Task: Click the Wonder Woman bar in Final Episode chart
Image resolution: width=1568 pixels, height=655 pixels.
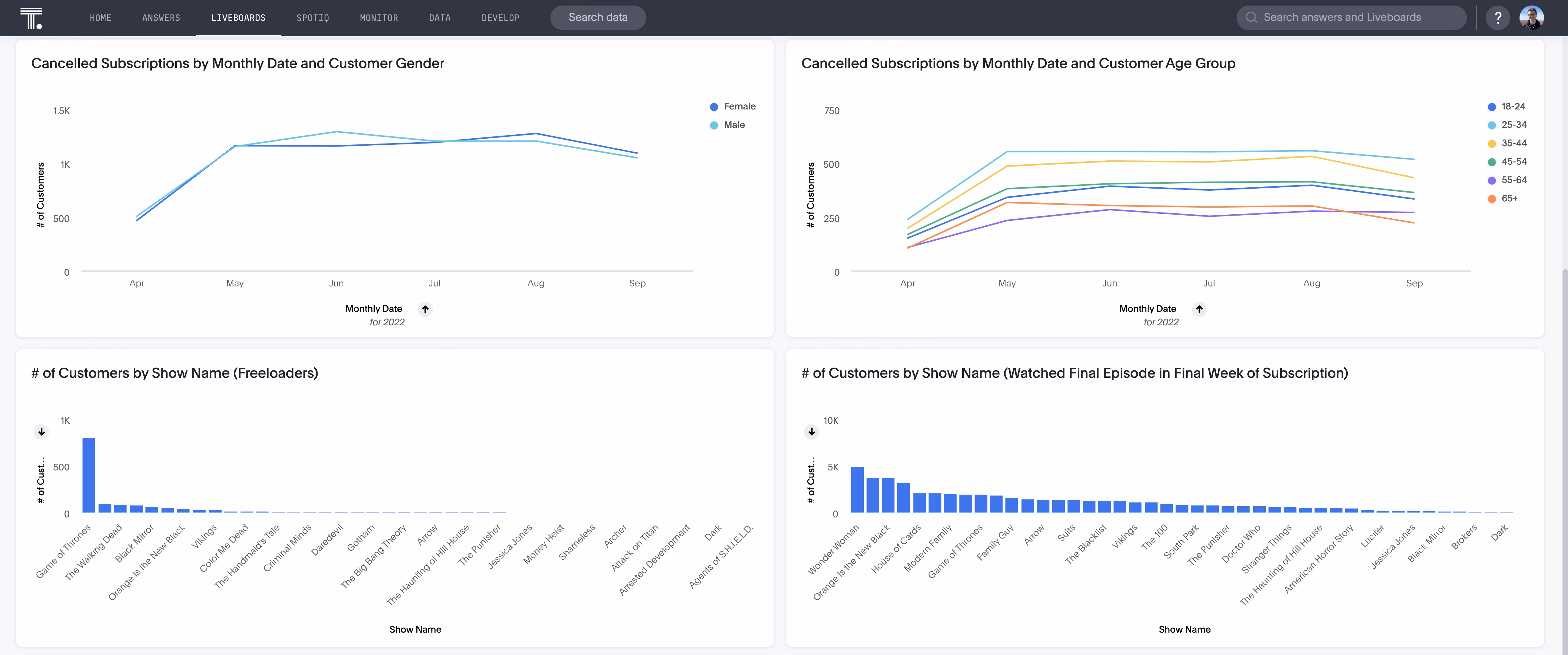Action: (857, 490)
